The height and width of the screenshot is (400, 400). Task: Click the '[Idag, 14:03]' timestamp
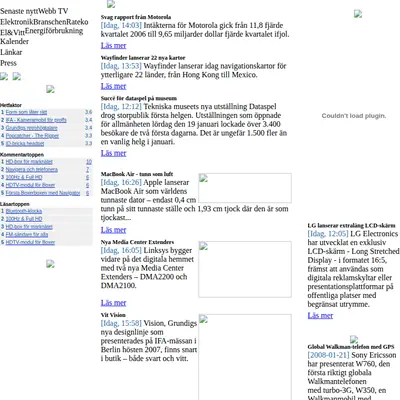pos(121,25)
